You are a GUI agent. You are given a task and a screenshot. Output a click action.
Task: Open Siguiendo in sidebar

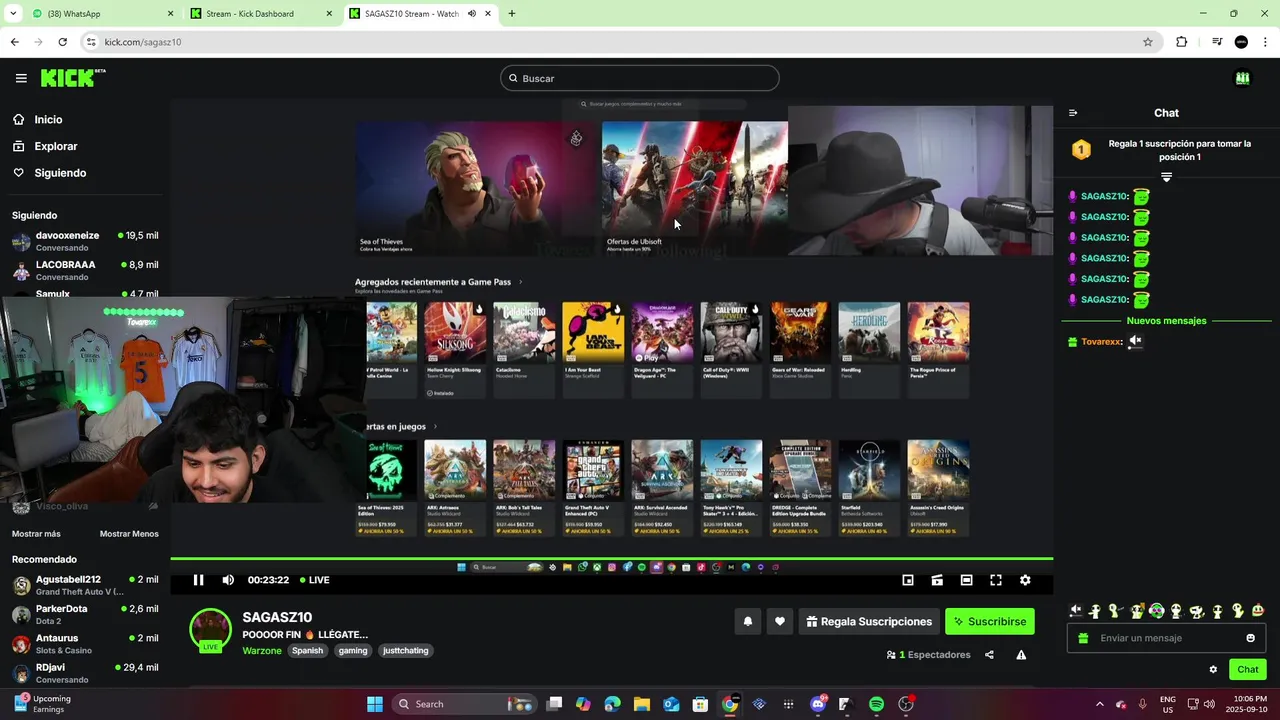click(60, 173)
